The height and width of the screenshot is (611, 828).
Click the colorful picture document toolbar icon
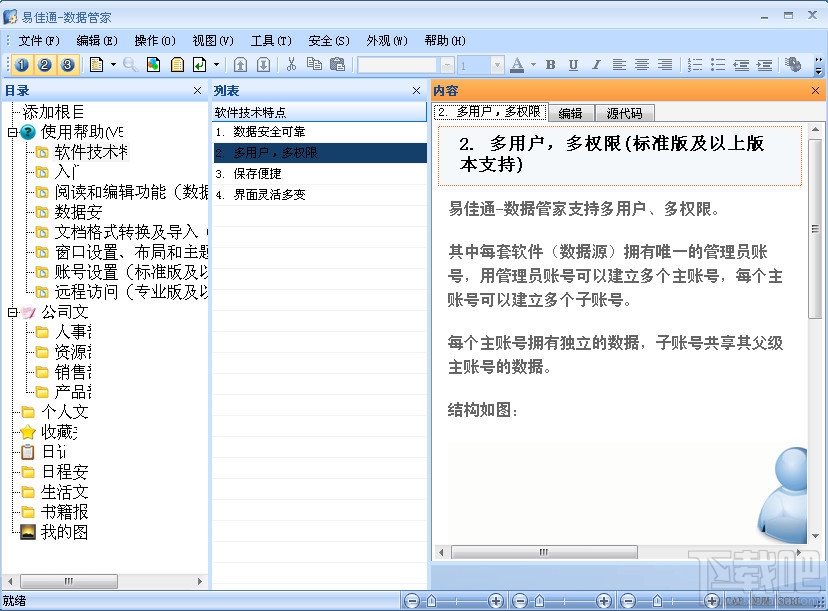(x=154, y=65)
